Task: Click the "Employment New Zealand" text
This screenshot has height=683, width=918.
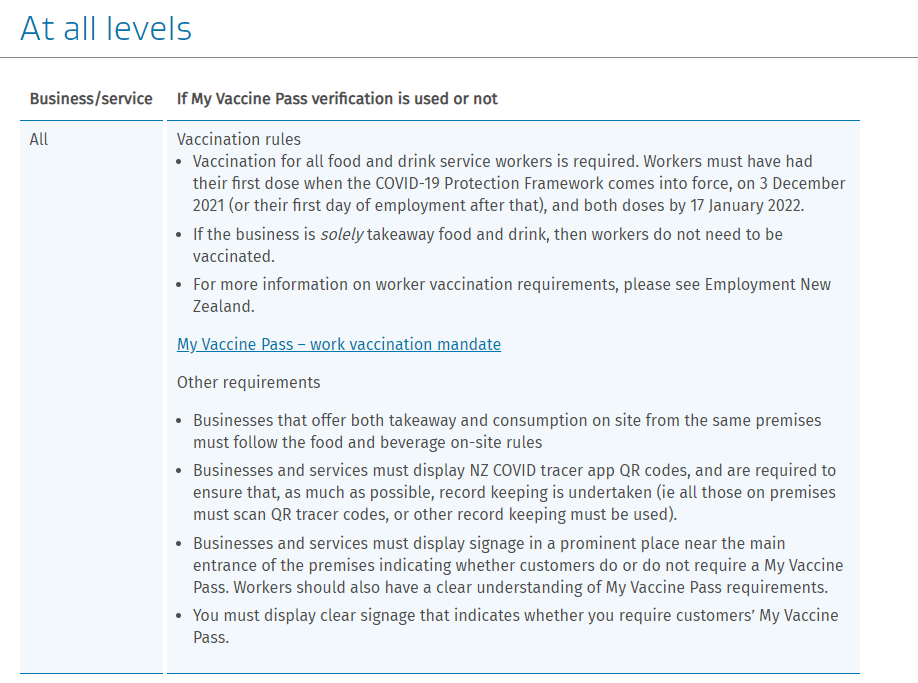Action: pyautogui.click(x=767, y=285)
